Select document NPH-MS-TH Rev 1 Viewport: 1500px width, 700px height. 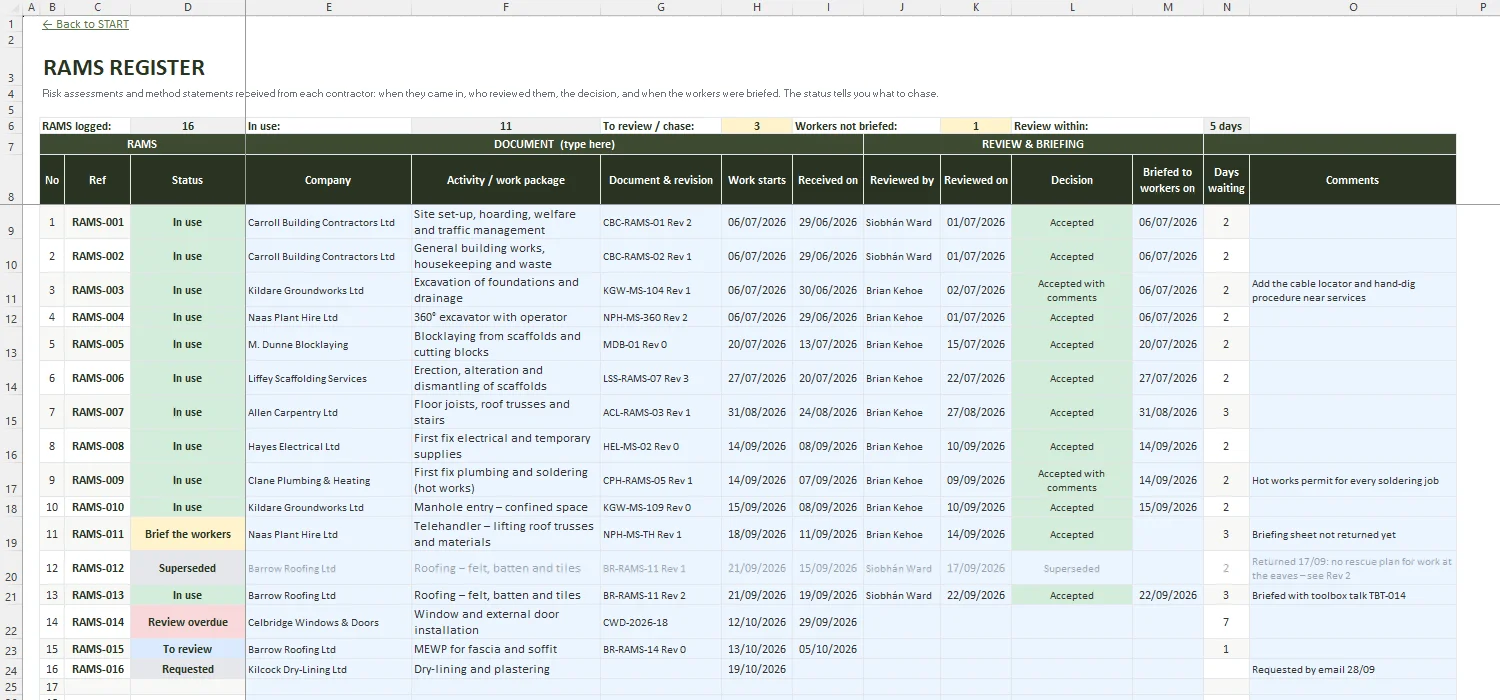[661, 534]
